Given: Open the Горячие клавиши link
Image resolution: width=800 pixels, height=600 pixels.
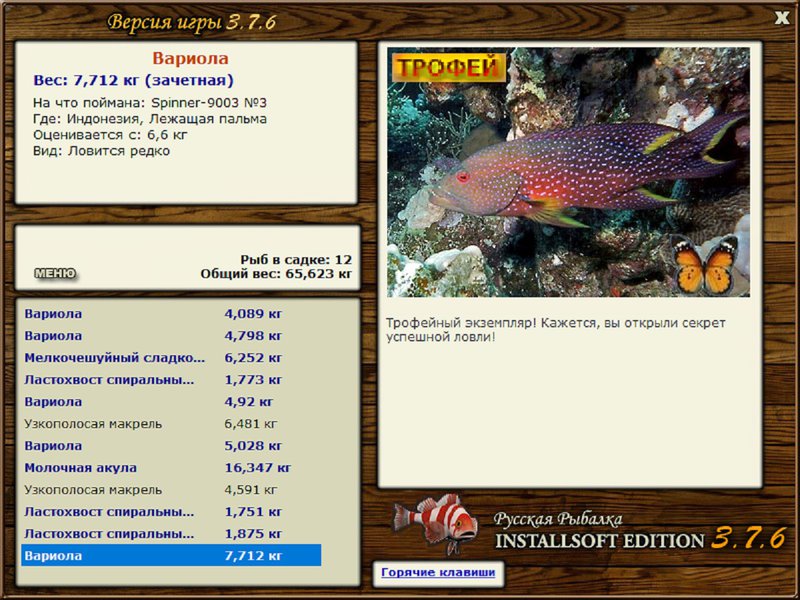Looking at the screenshot, I should (438, 572).
